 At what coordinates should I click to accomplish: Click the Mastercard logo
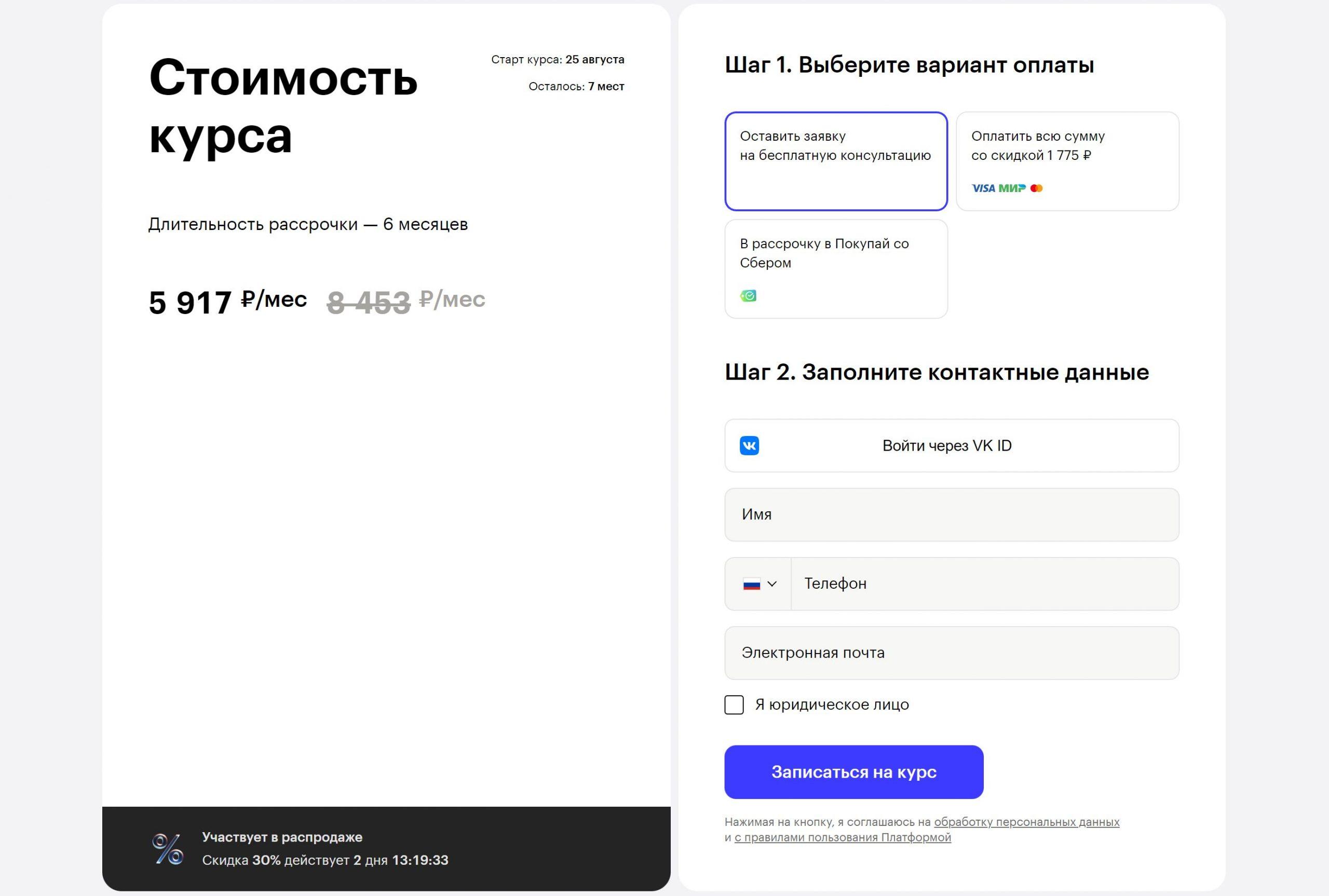[1036, 188]
